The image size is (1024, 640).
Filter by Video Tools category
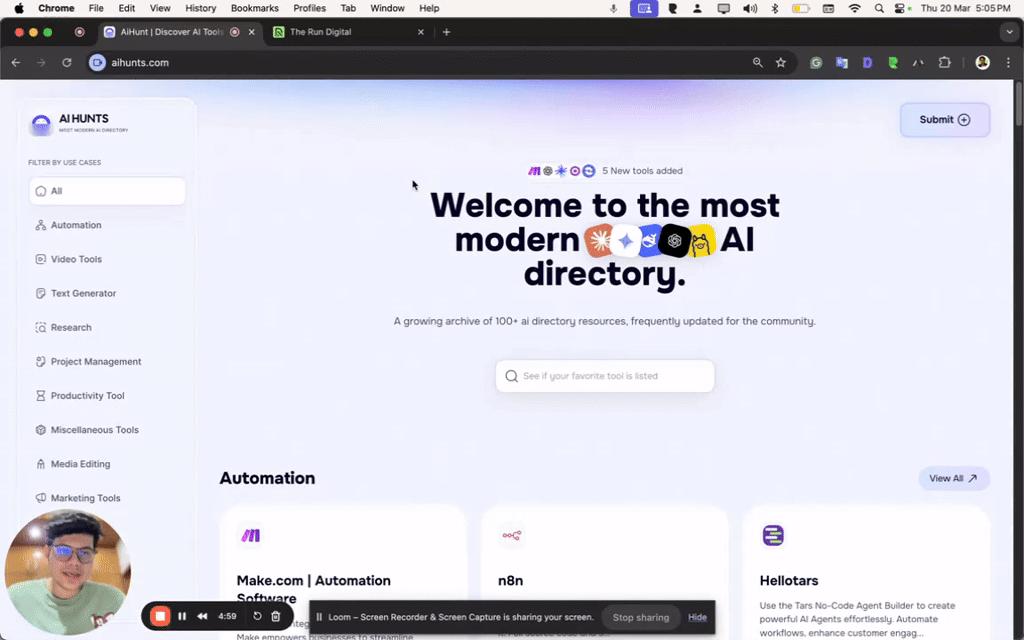point(69,259)
